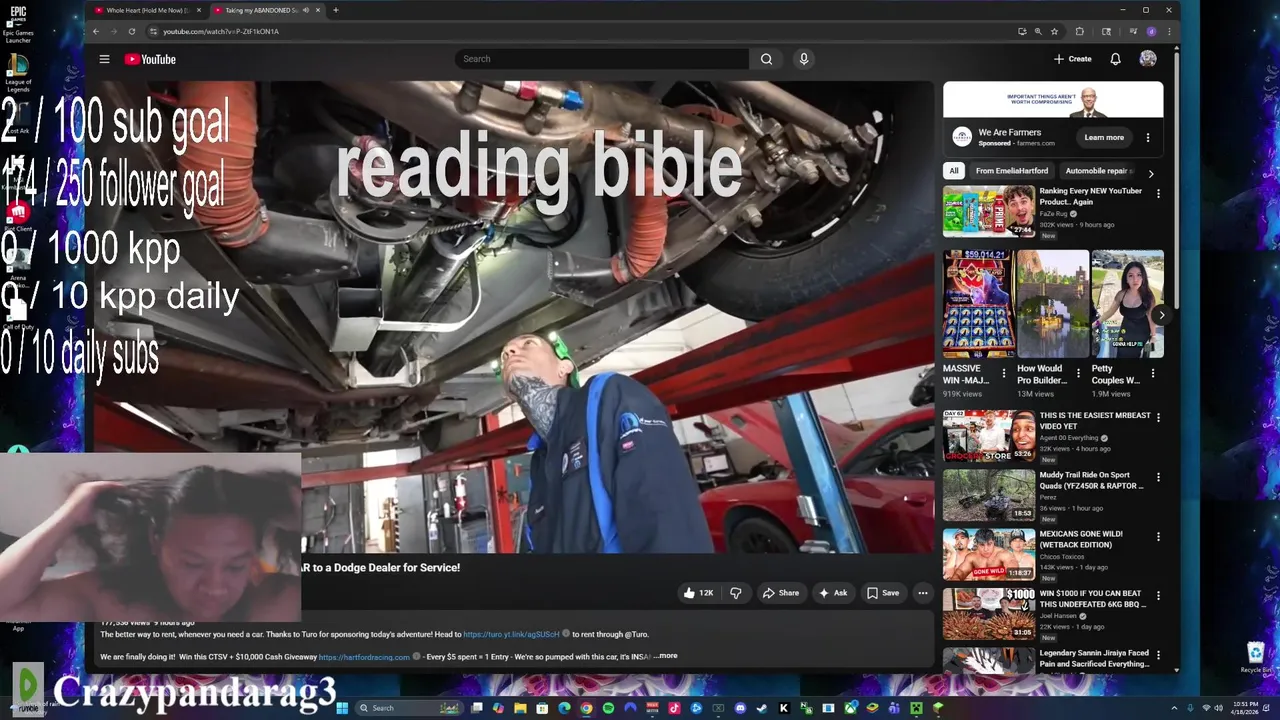Viewport: 1280px width, 720px height.
Task: Open options for Ranking Every NEW YouTuber Product
Action: click(x=1158, y=196)
